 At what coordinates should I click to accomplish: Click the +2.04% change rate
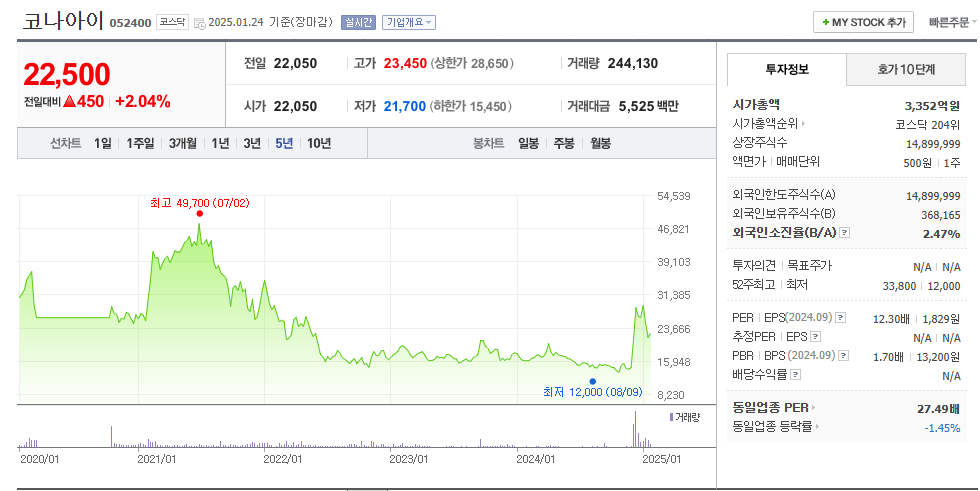tap(142, 102)
